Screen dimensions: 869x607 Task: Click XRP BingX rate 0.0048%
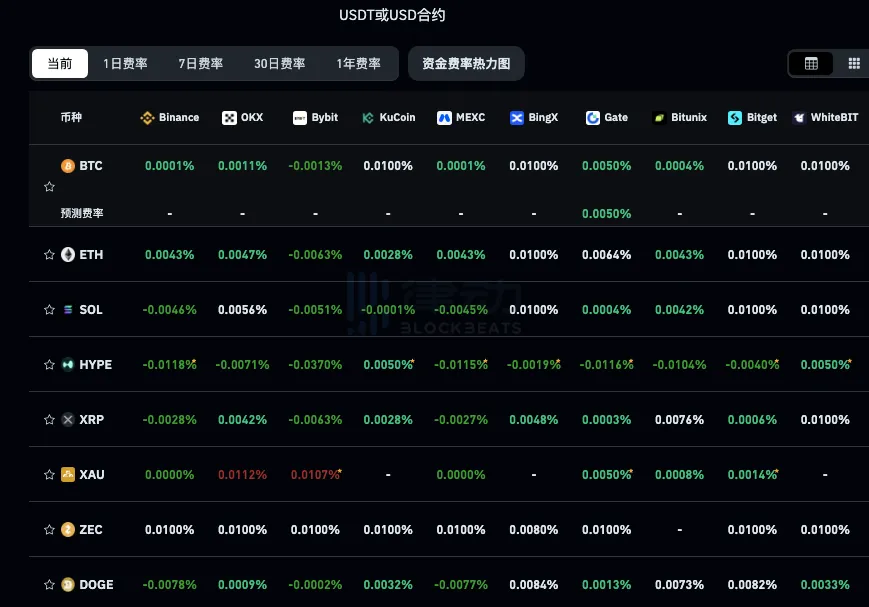point(534,419)
